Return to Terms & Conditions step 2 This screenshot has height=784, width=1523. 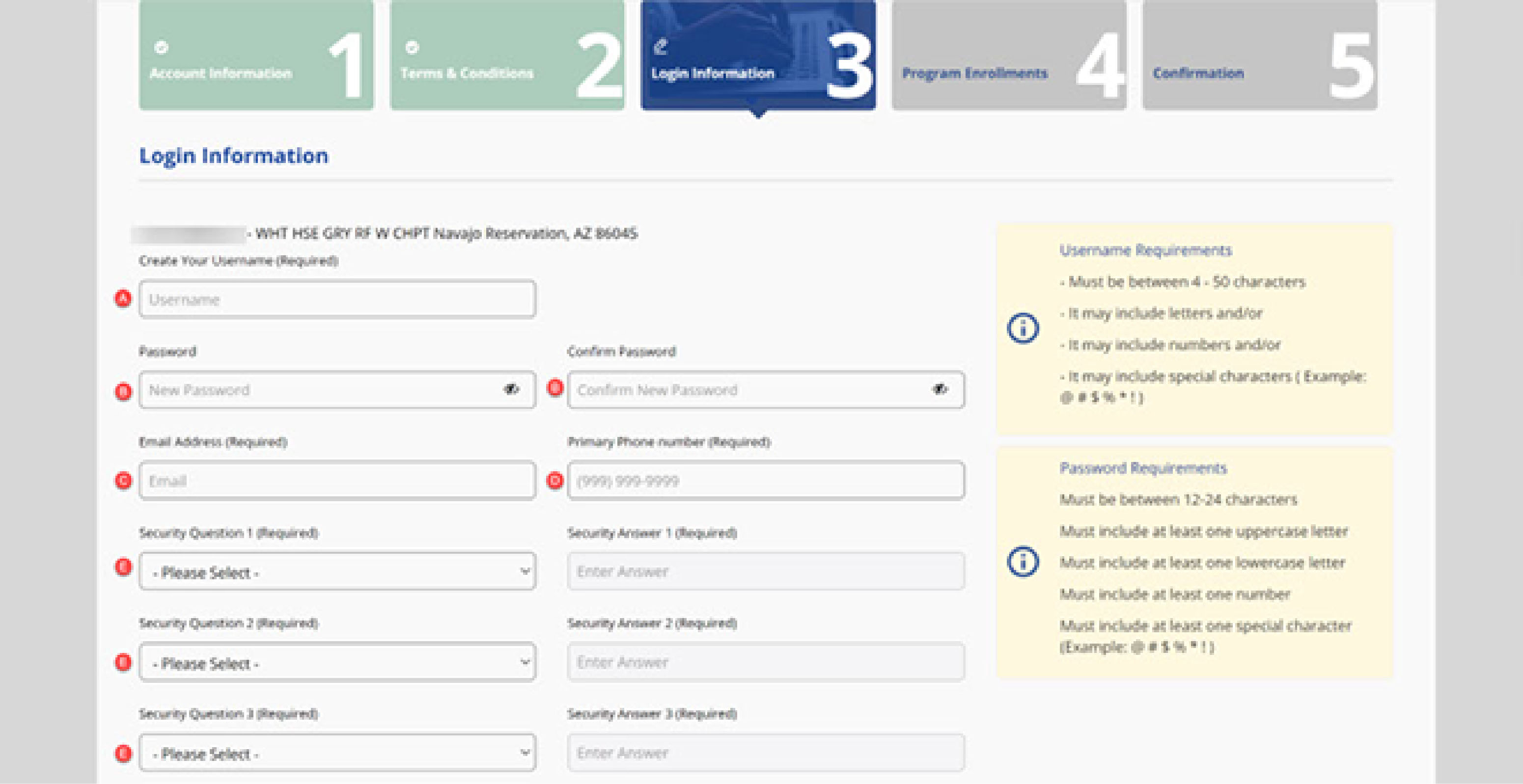pos(507,55)
